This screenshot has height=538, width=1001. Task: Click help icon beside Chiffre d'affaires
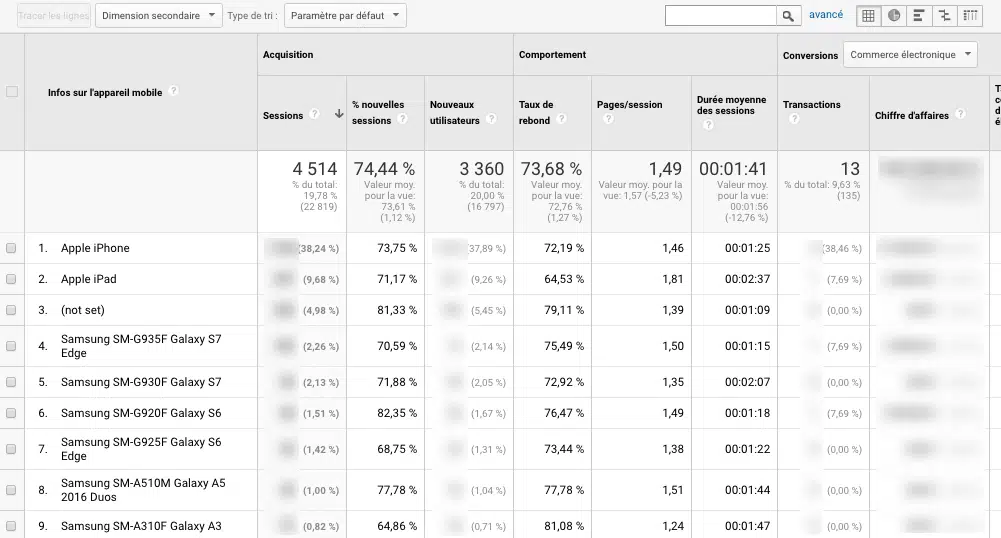click(960, 115)
